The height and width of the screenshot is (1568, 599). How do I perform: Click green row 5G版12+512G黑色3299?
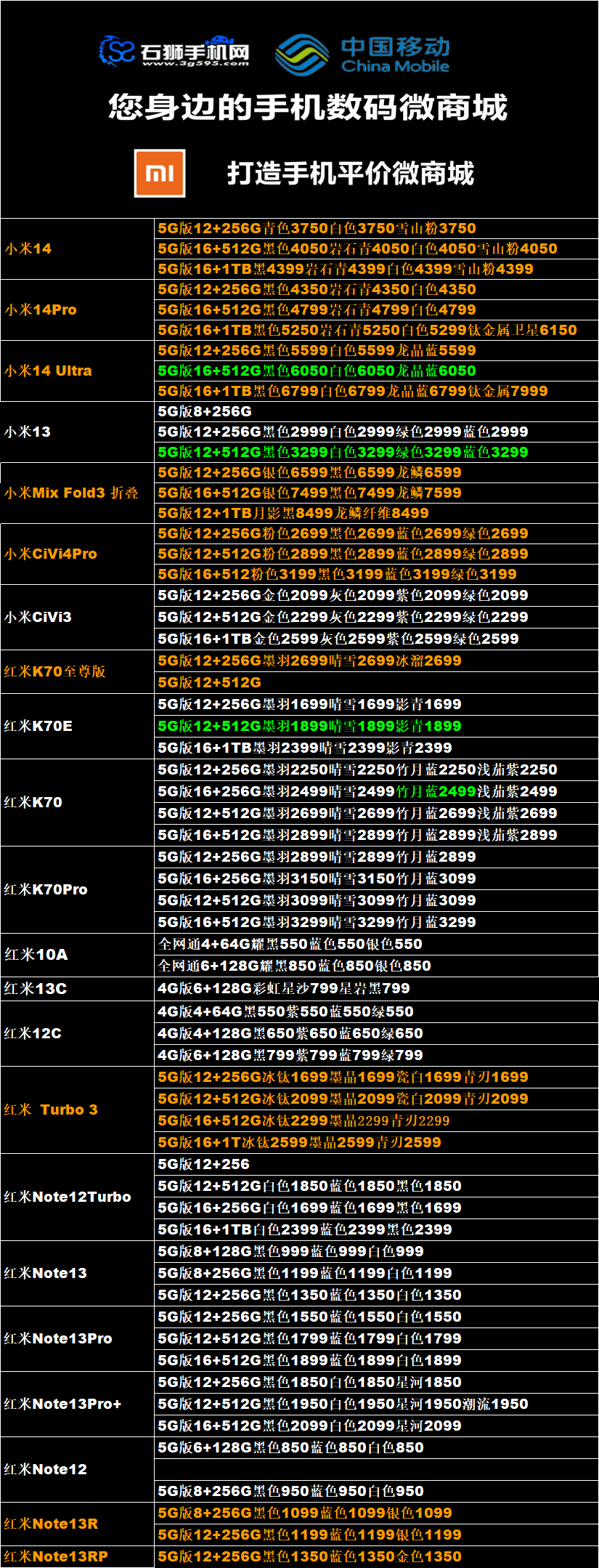point(376,452)
